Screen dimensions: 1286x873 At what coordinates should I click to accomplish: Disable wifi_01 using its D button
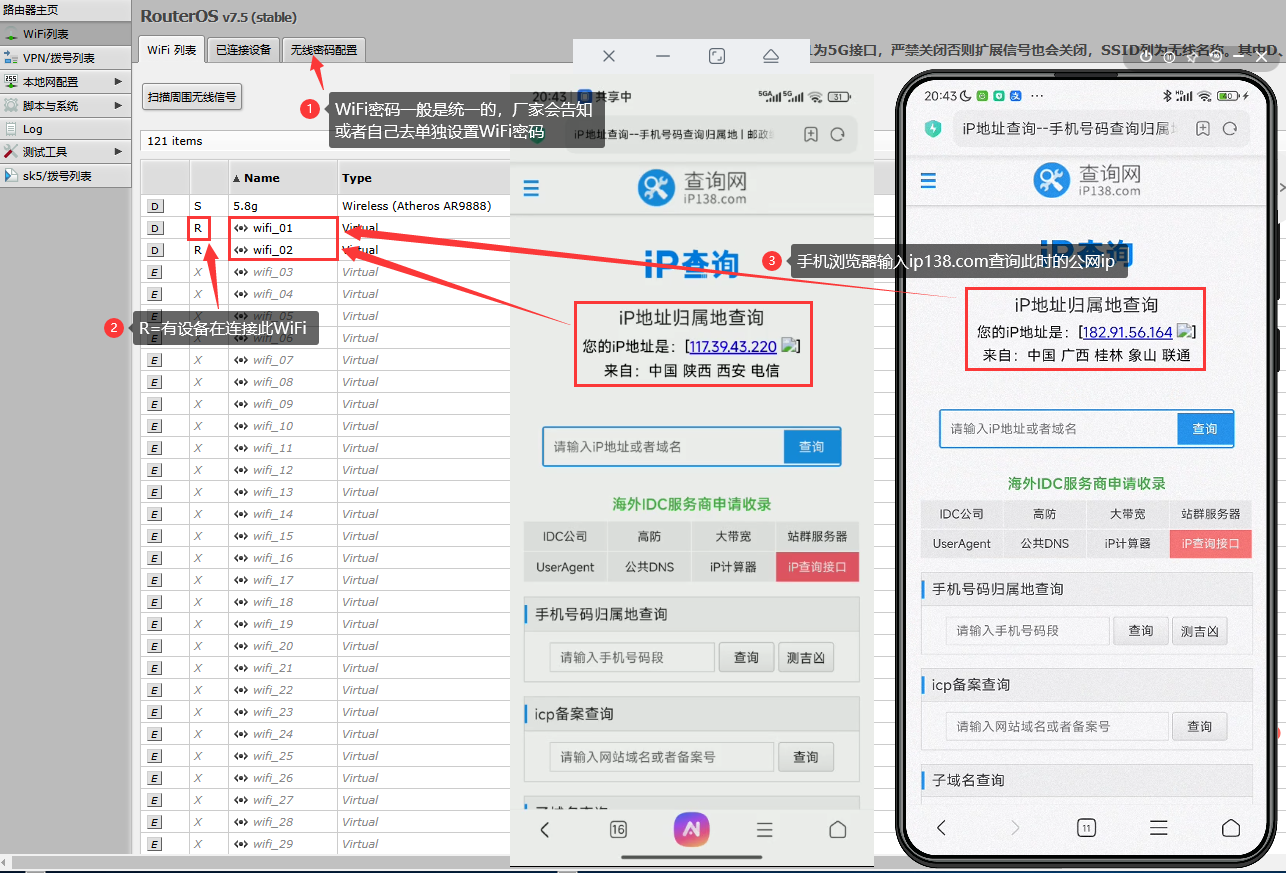(x=155, y=228)
